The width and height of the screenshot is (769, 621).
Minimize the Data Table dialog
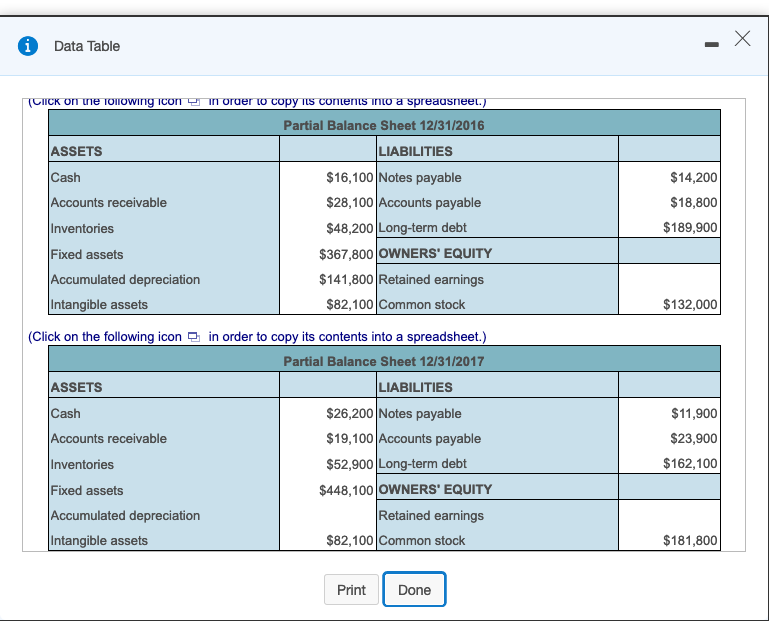click(x=712, y=45)
